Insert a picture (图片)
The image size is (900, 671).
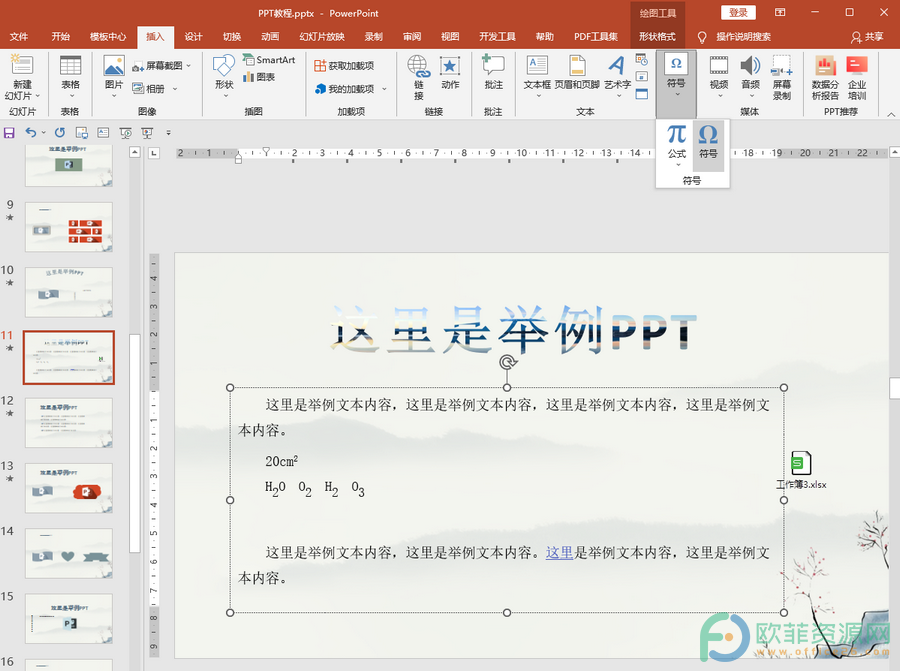(114, 75)
